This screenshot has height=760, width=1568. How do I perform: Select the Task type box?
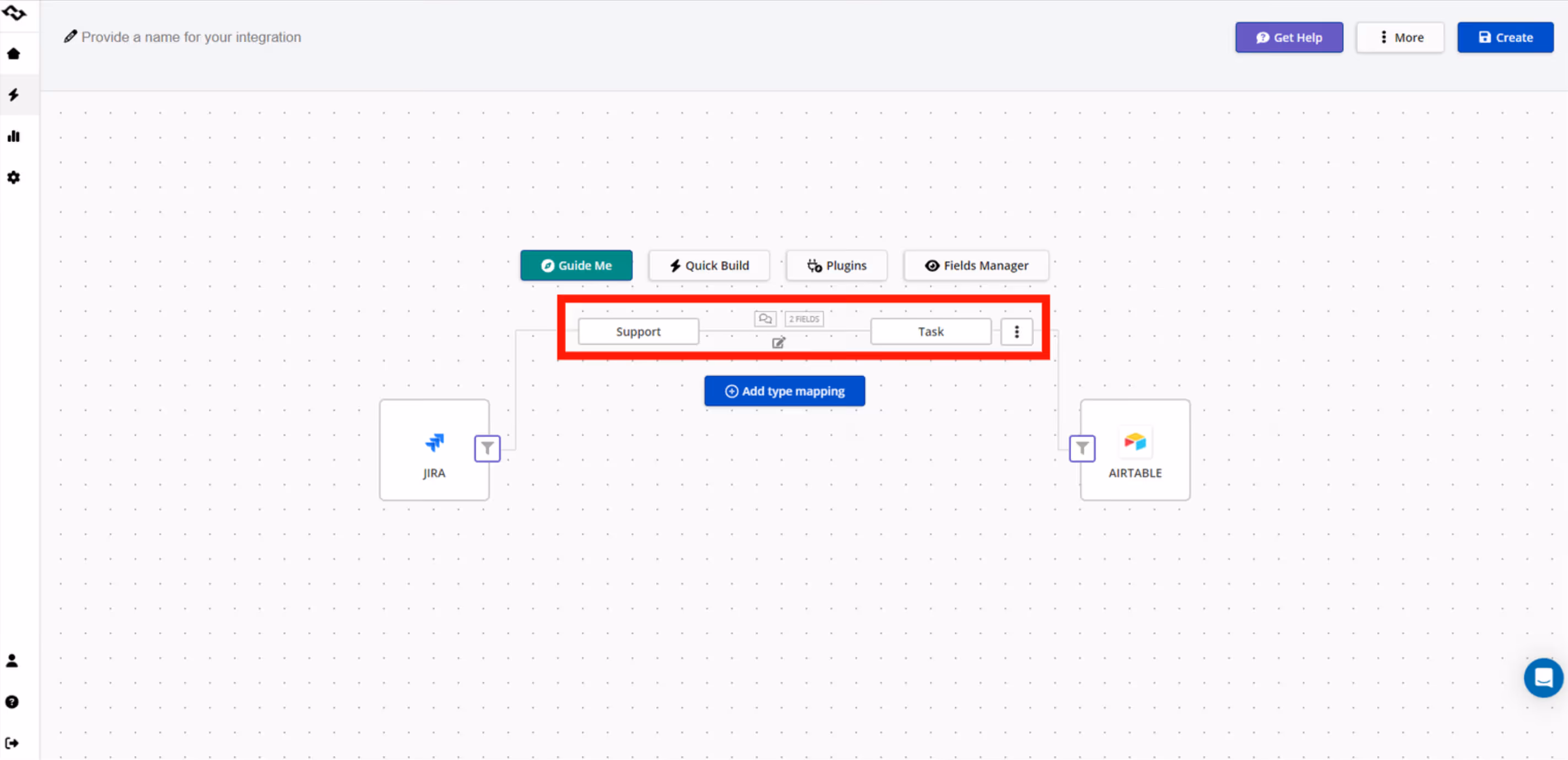pos(930,332)
